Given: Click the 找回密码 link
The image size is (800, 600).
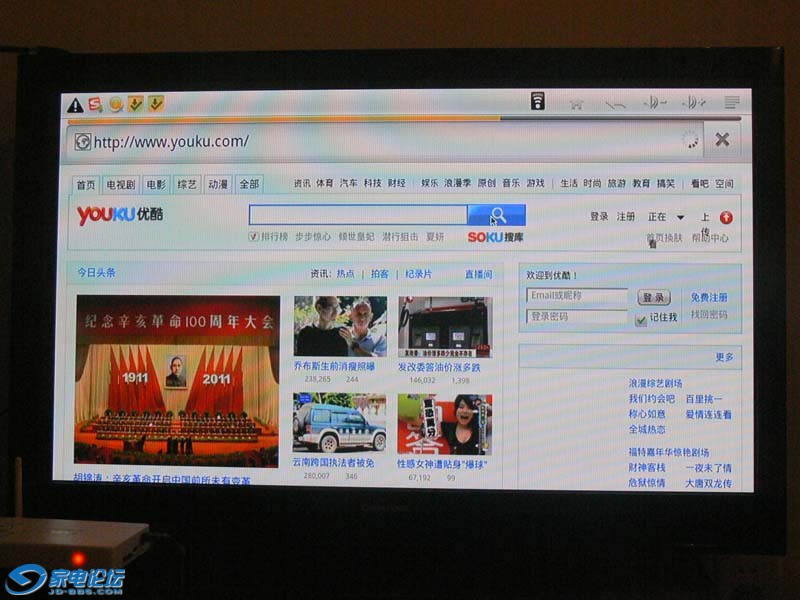Looking at the screenshot, I should (709, 315).
